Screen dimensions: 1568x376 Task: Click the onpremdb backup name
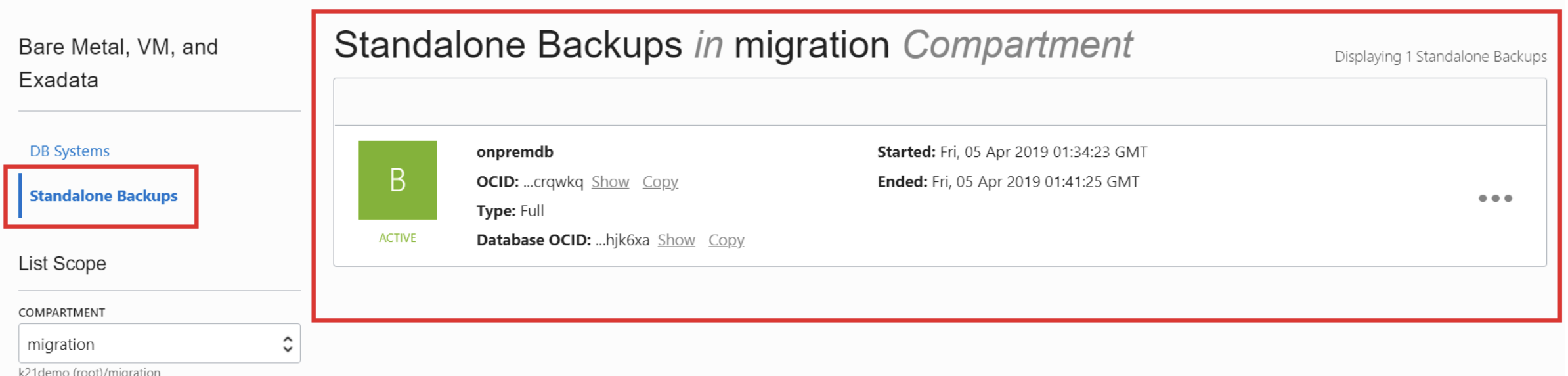pyautogui.click(x=514, y=152)
